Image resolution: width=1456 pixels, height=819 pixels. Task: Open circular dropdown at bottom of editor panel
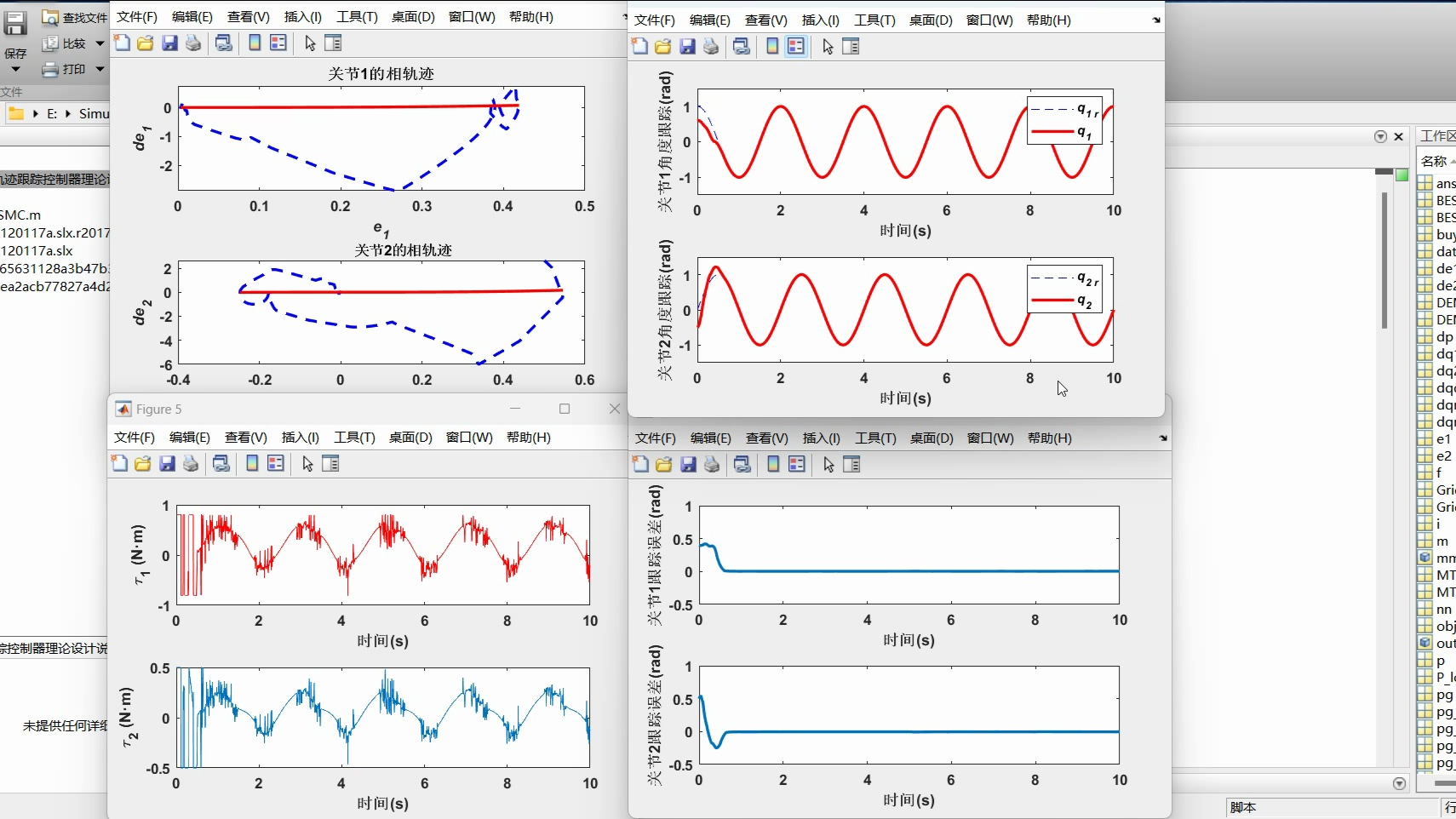click(x=1399, y=783)
